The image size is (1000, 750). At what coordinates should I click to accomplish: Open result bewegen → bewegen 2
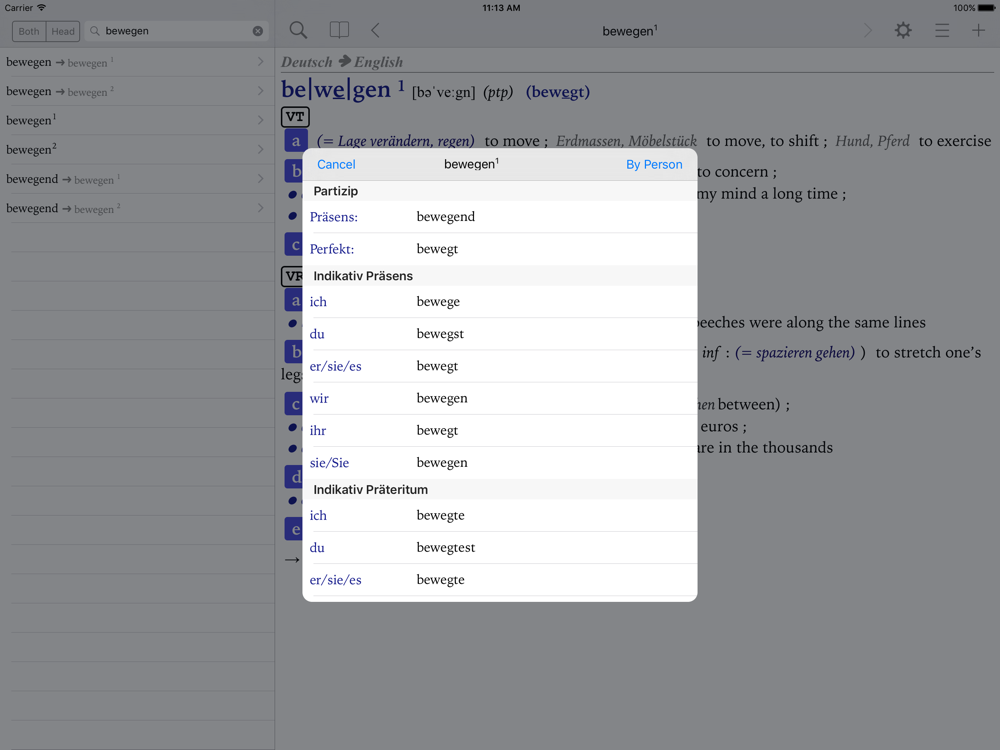(x=137, y=91)
